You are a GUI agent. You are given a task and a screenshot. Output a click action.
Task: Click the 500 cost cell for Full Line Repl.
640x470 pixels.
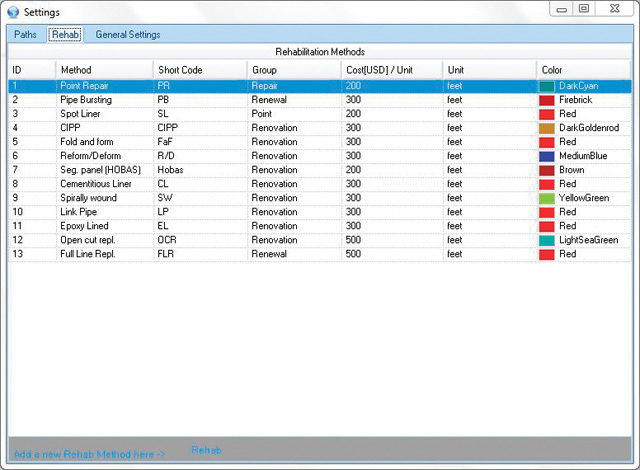tap(353, 255)
